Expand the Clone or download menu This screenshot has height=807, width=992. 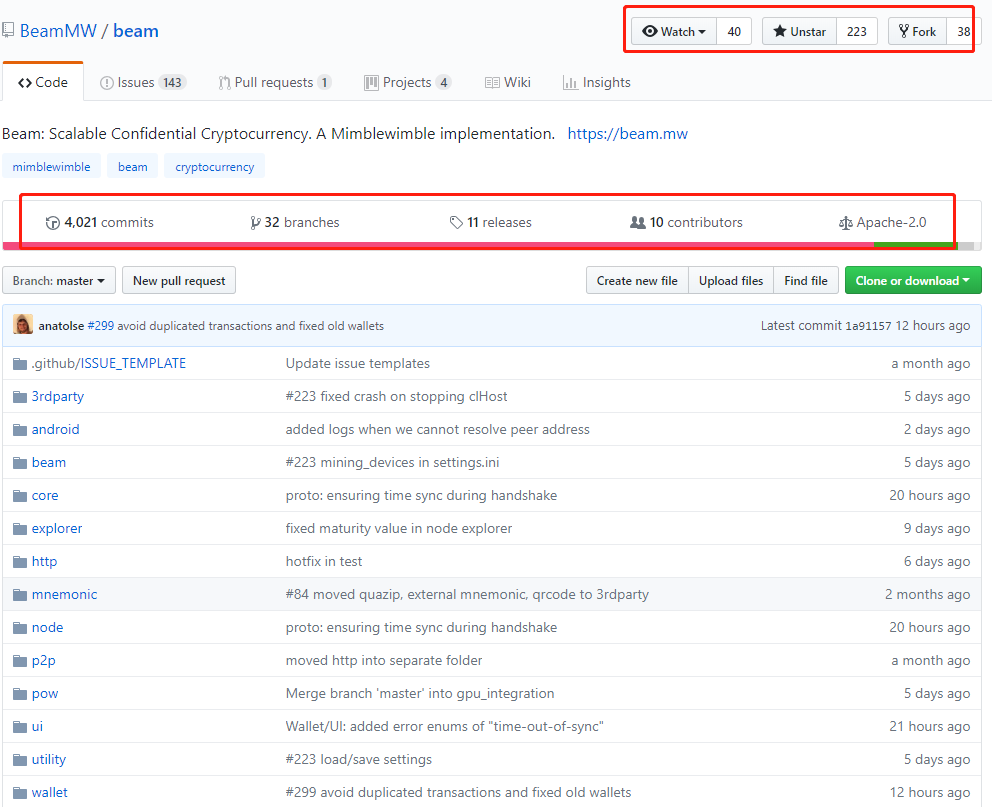click(913, 281)
